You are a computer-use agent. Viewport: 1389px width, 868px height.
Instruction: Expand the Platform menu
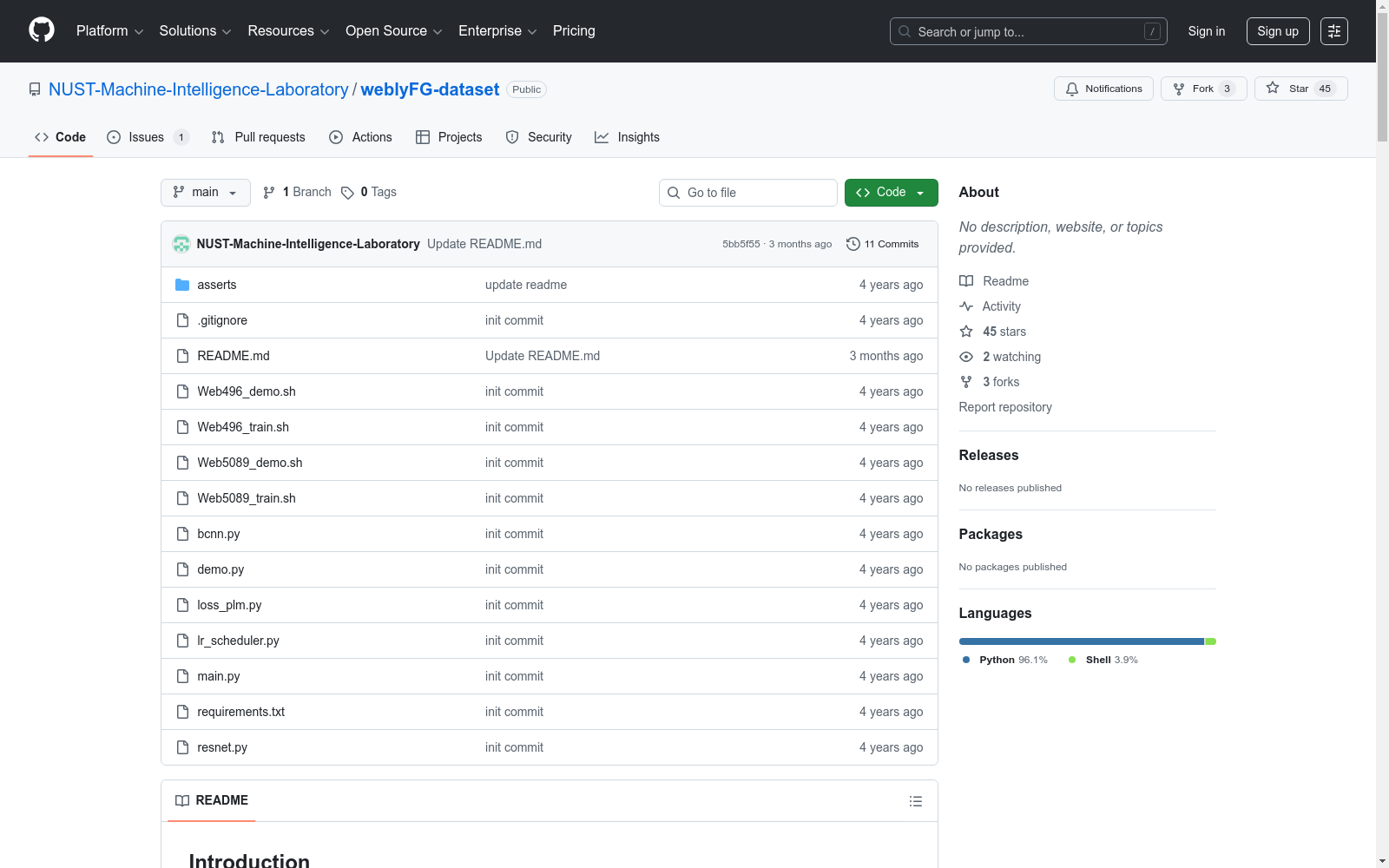[109, 31]
